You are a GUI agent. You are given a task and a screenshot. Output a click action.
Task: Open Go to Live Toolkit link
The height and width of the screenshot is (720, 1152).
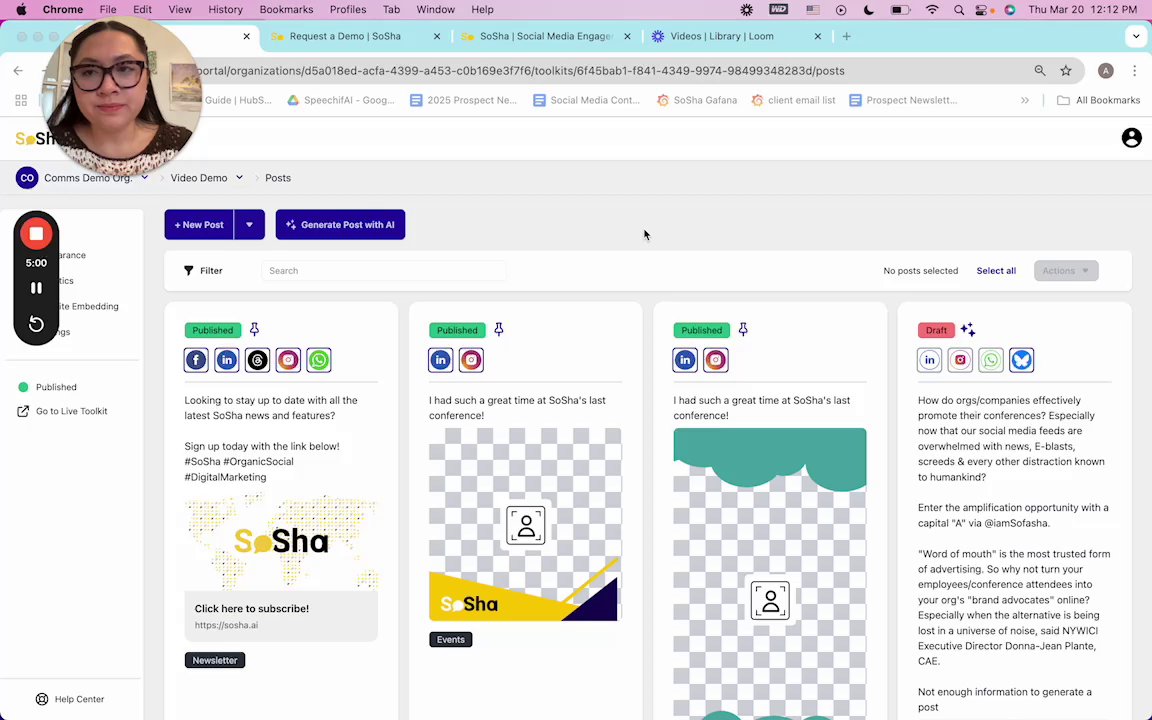(62, 411)
